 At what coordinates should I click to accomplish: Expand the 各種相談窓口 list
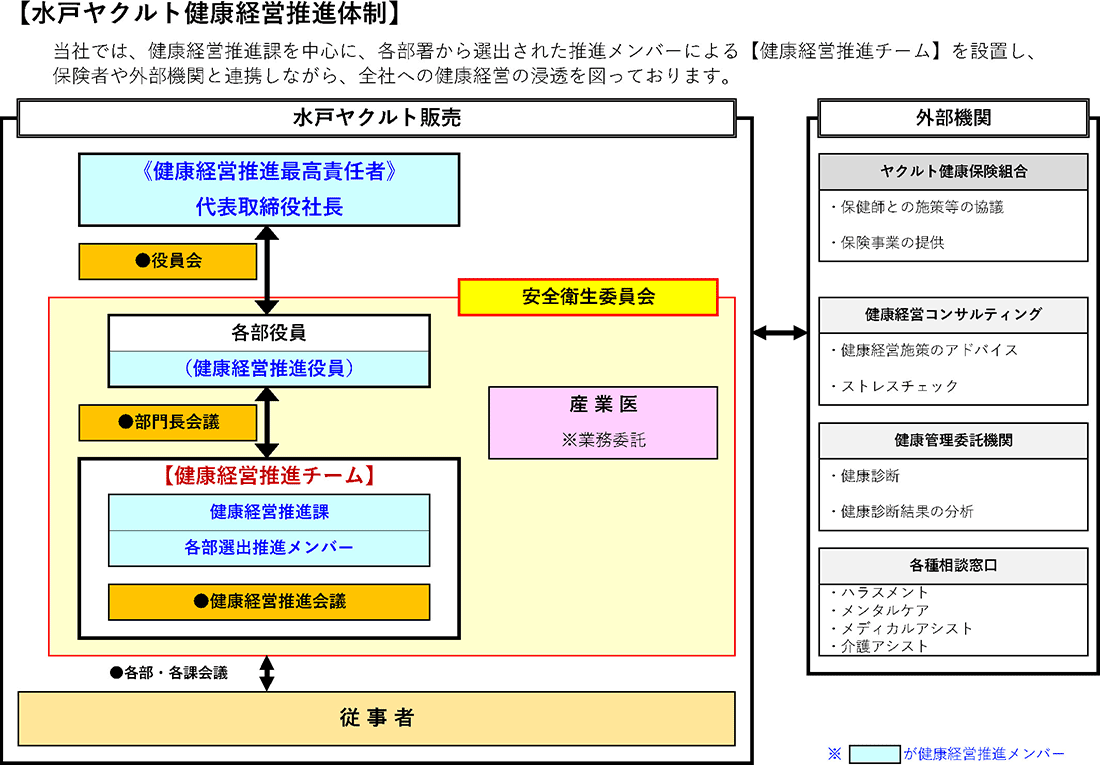[952, 565]
